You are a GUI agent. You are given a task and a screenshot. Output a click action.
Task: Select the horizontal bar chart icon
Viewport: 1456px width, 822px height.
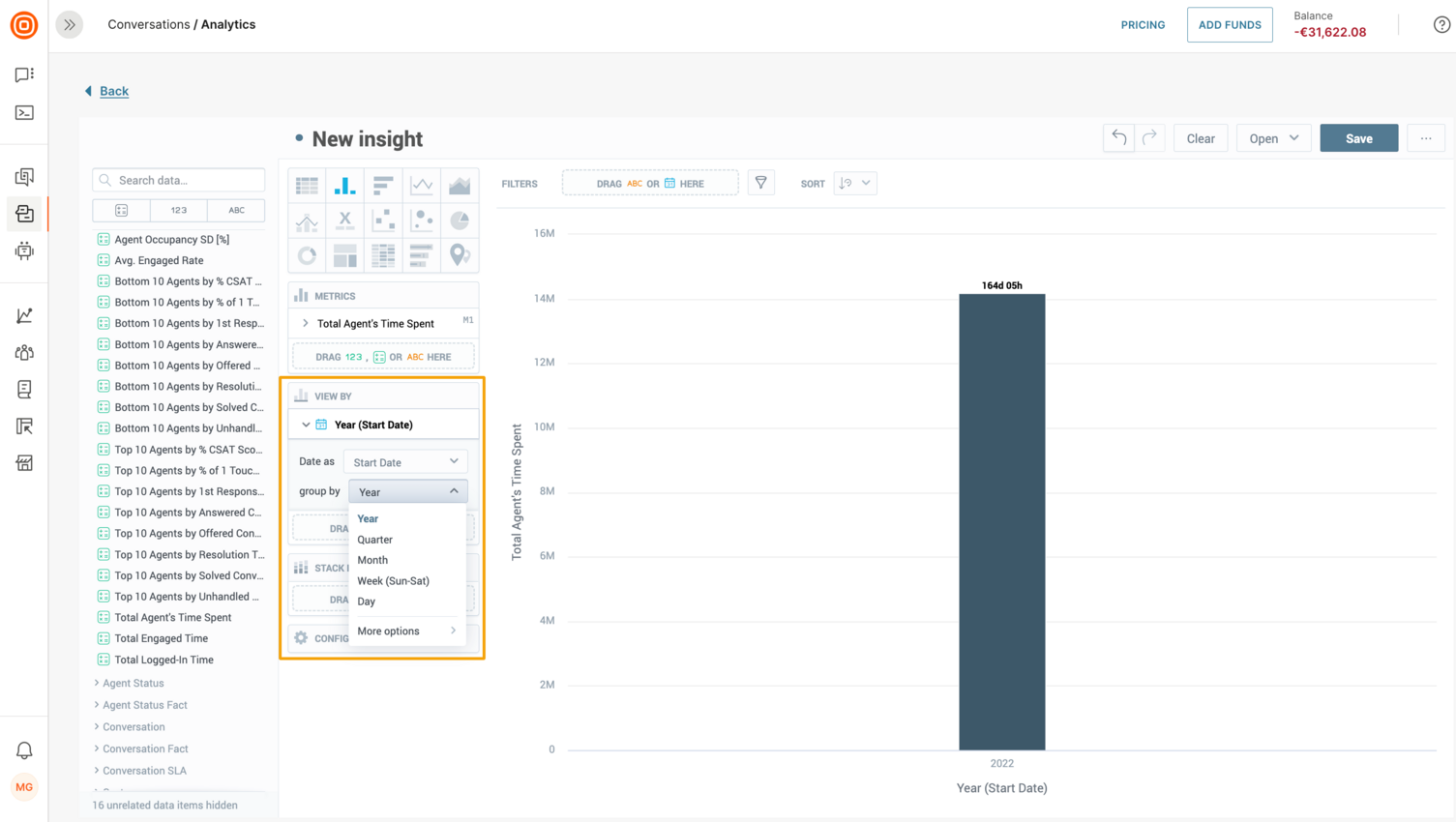coord(384,186)
